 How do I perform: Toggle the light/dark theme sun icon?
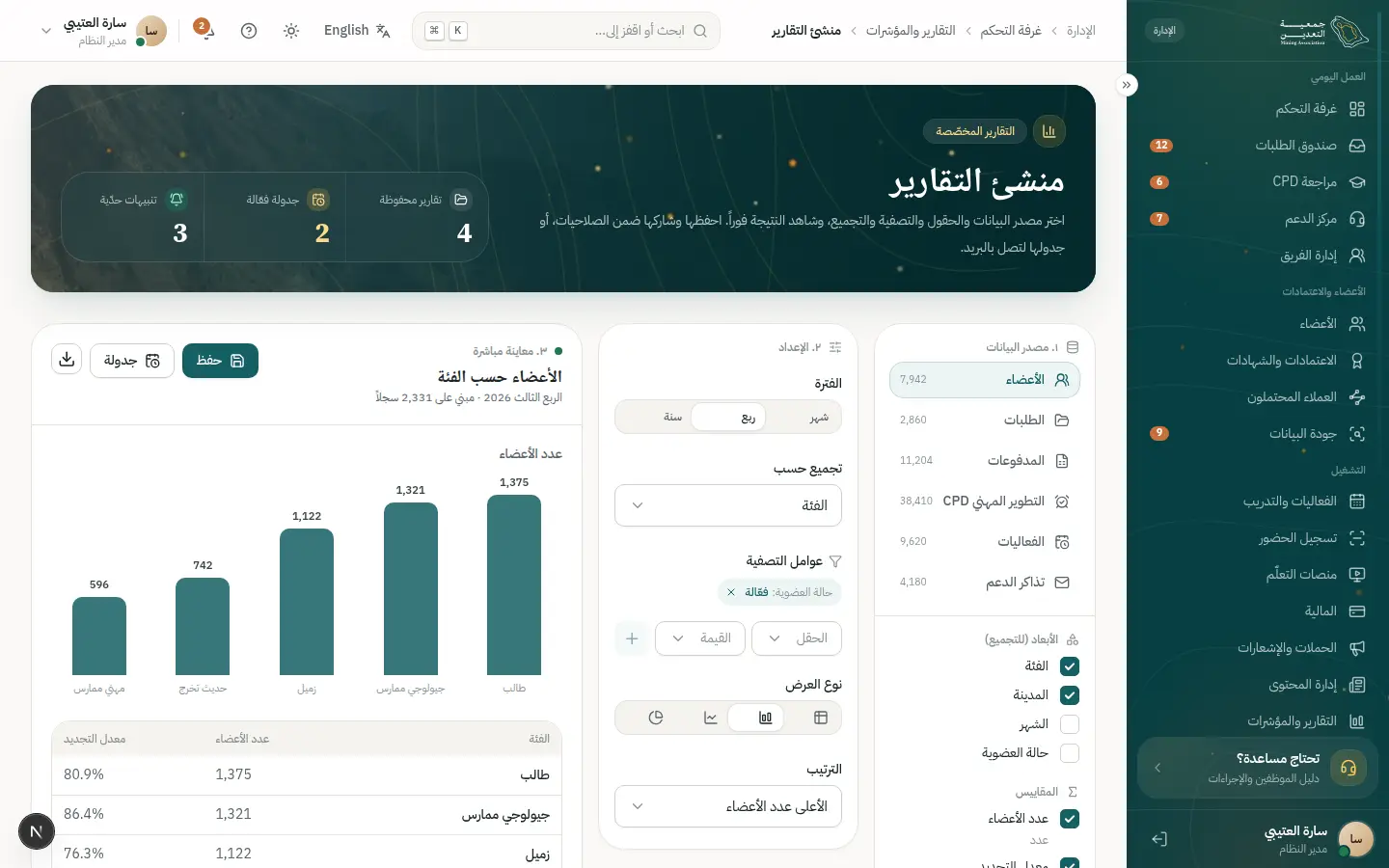291,31
